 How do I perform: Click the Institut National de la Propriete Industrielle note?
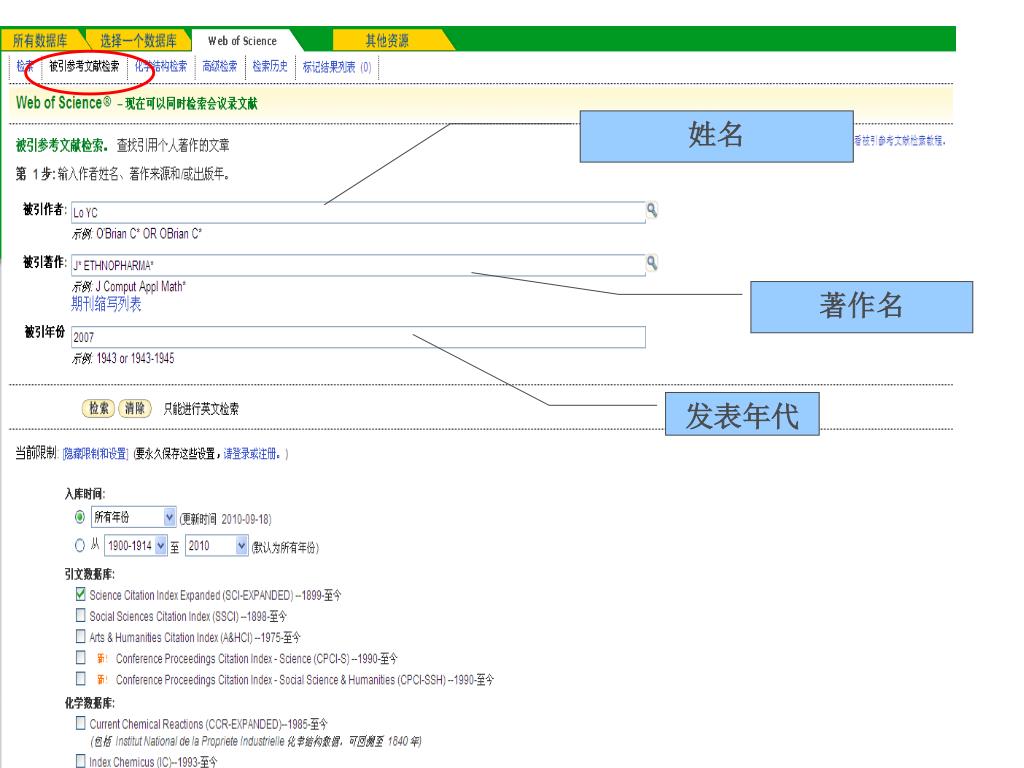pos(256,741)
